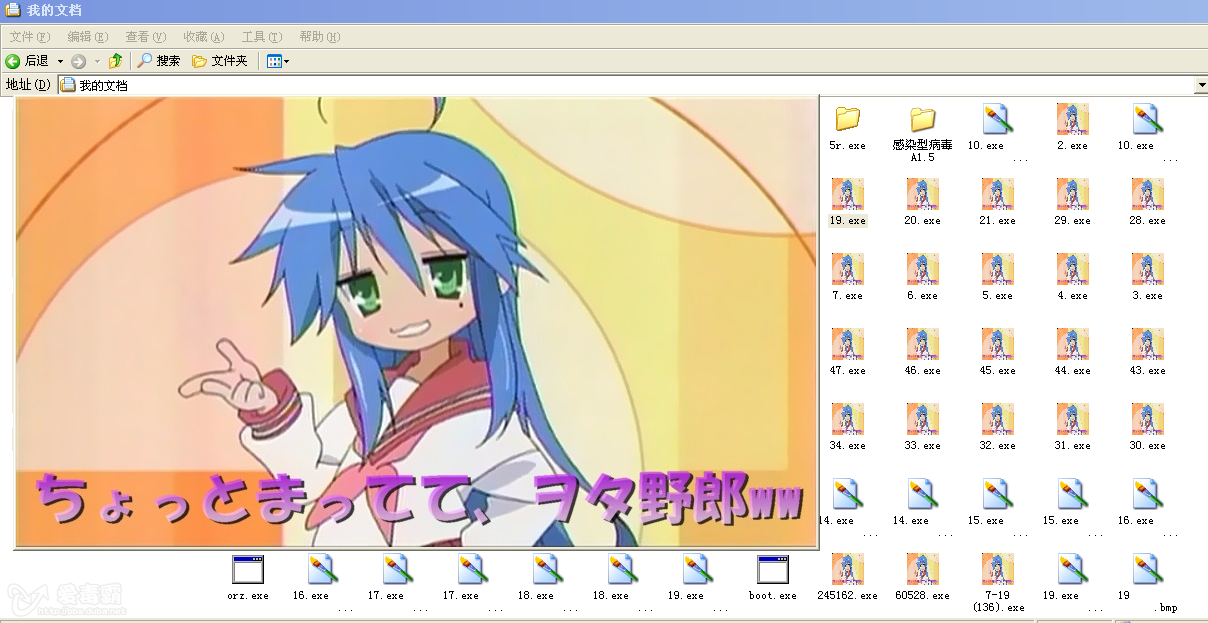Select the 245162.exe file icon
Viewport: 1208px width, 623px height.
point(847,570)
